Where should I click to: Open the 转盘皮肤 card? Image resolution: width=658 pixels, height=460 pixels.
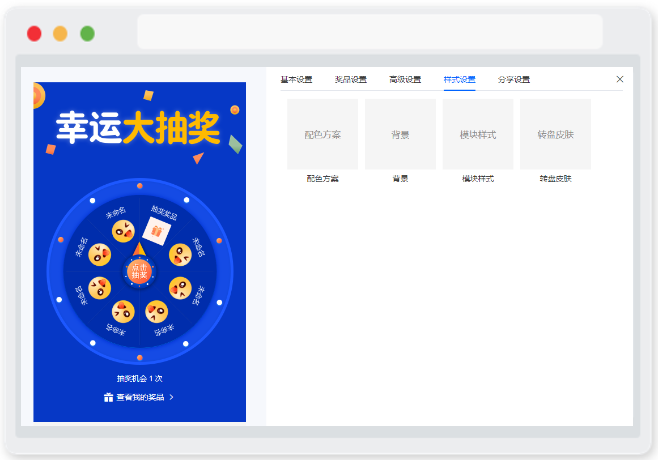tap(556, 134)
